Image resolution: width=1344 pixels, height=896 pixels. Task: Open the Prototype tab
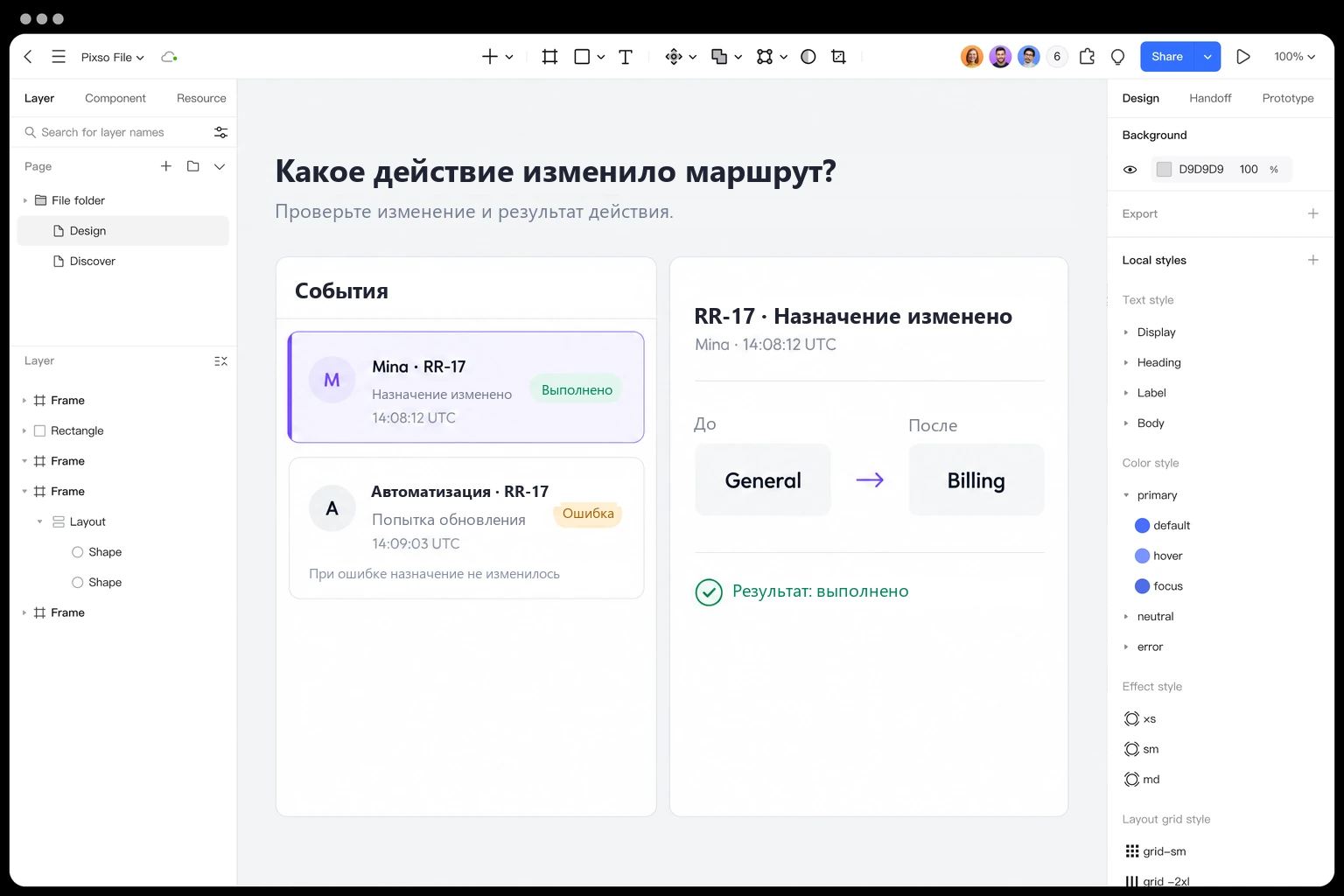1288,98
